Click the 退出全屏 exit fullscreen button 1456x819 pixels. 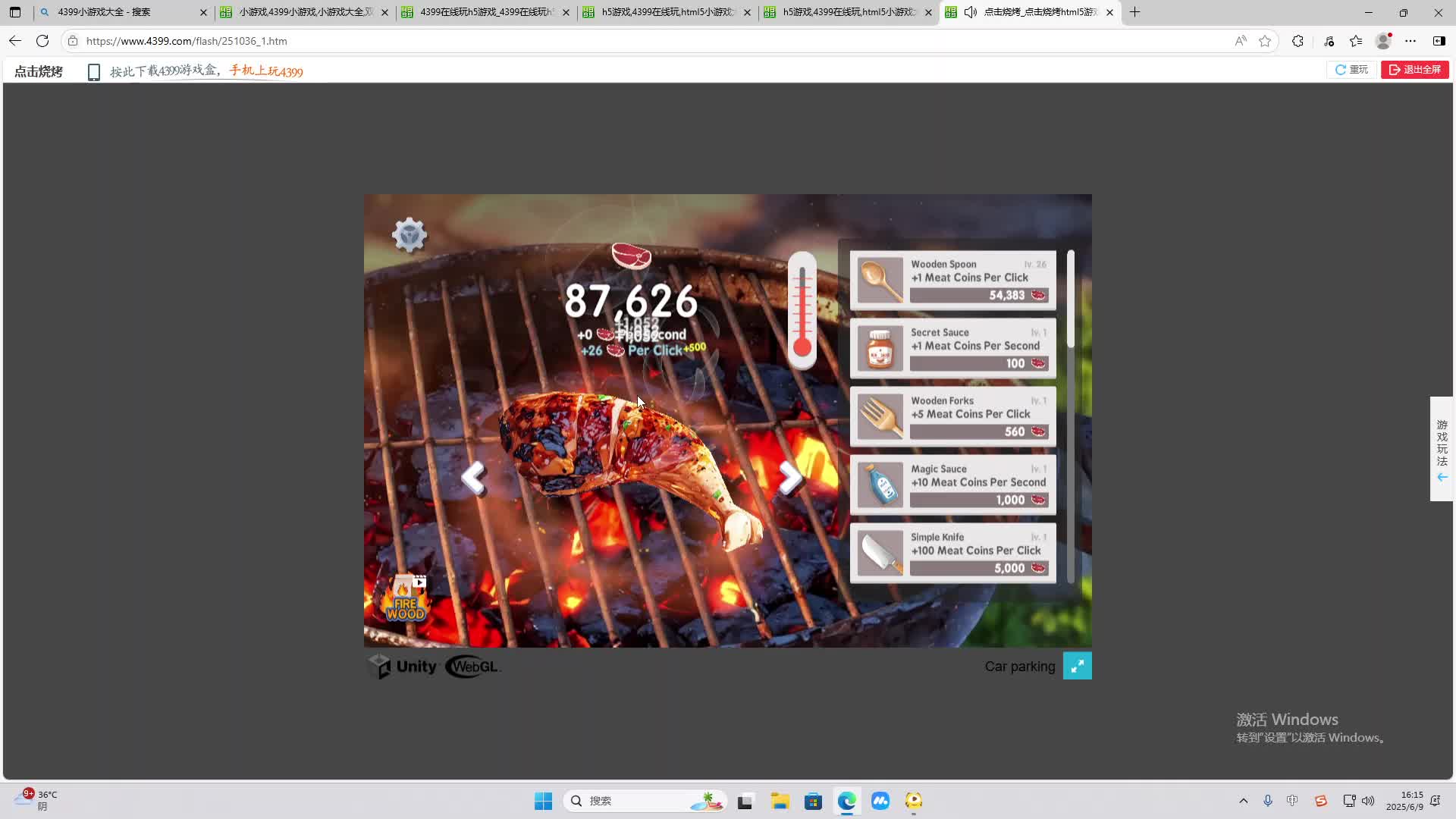click(x=1414, y=70)
